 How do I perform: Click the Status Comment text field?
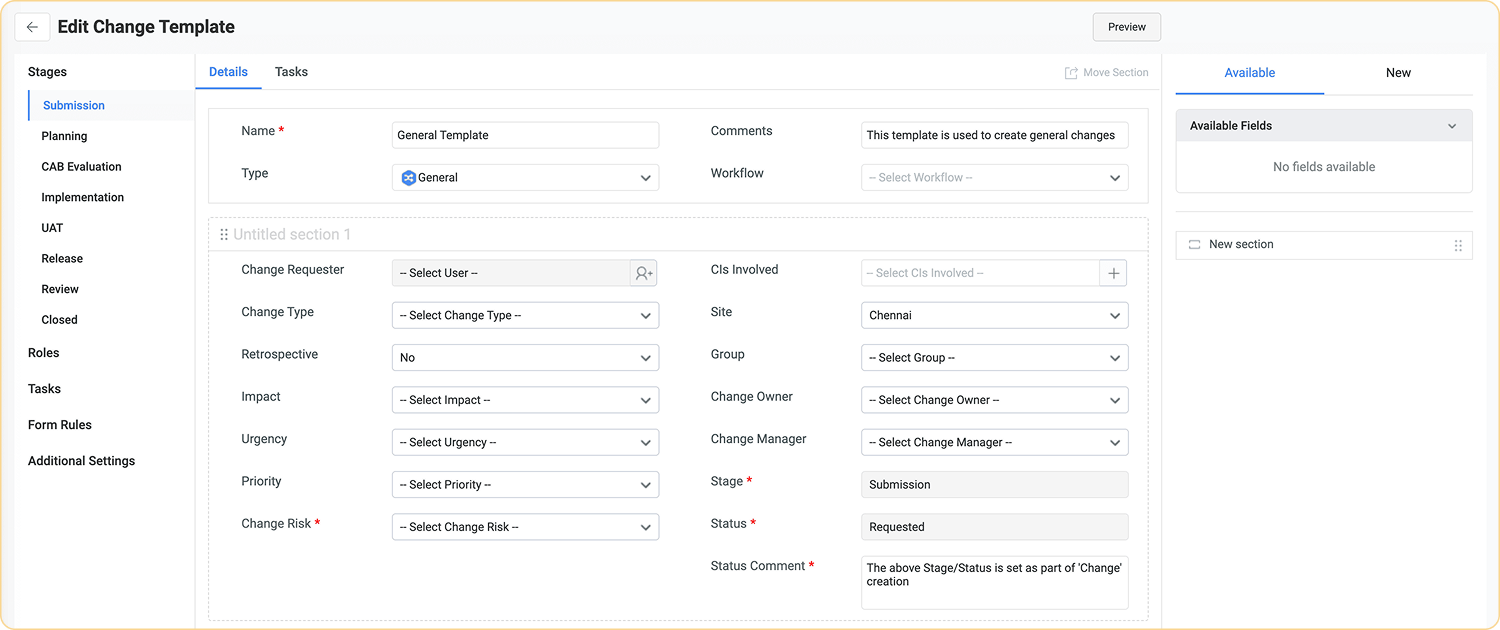point(994,582)
